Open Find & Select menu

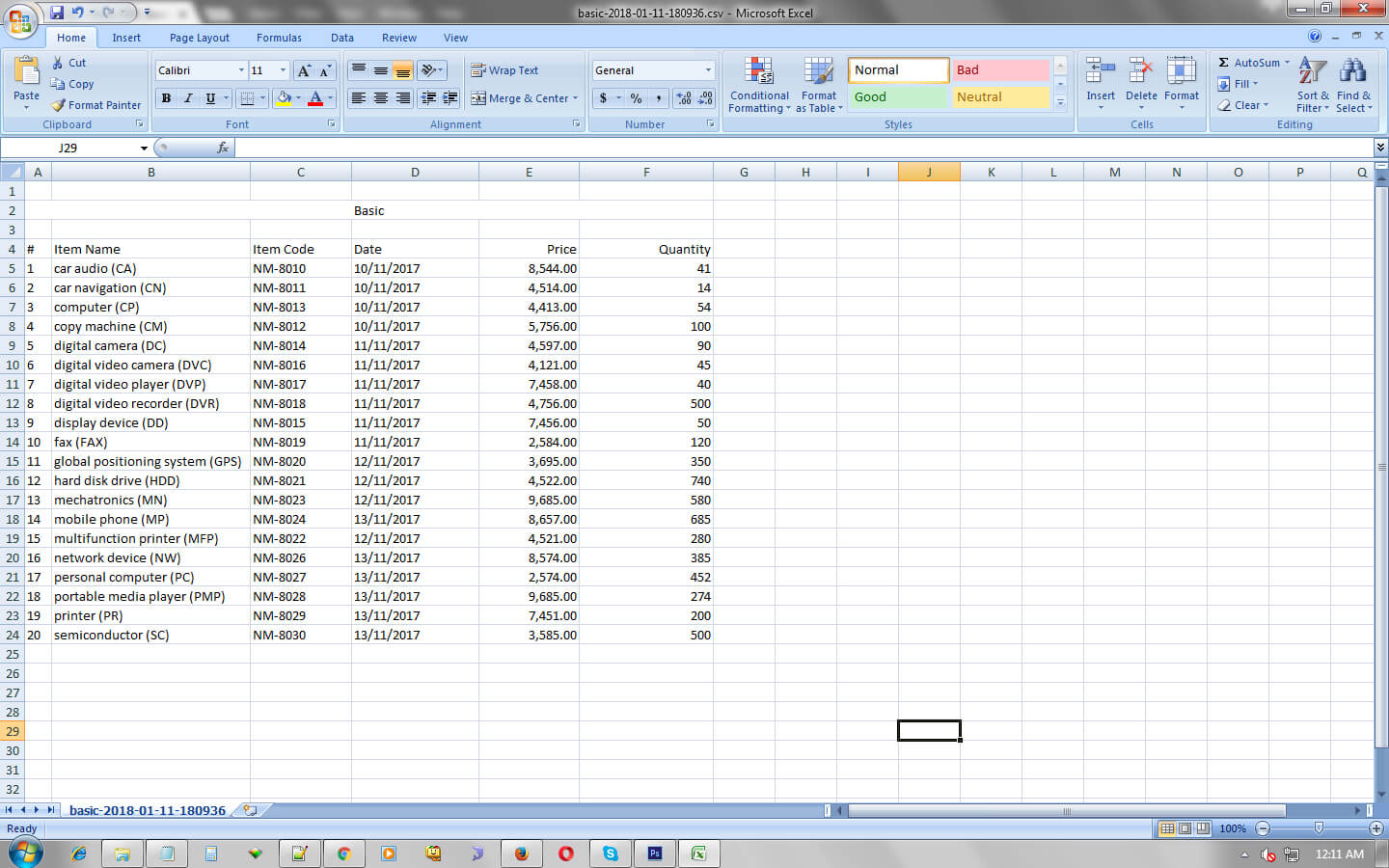[1353, 85]
